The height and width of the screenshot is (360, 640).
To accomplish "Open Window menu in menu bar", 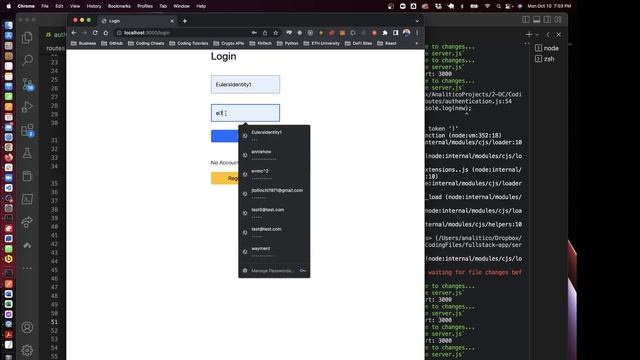I will [181, 6].
